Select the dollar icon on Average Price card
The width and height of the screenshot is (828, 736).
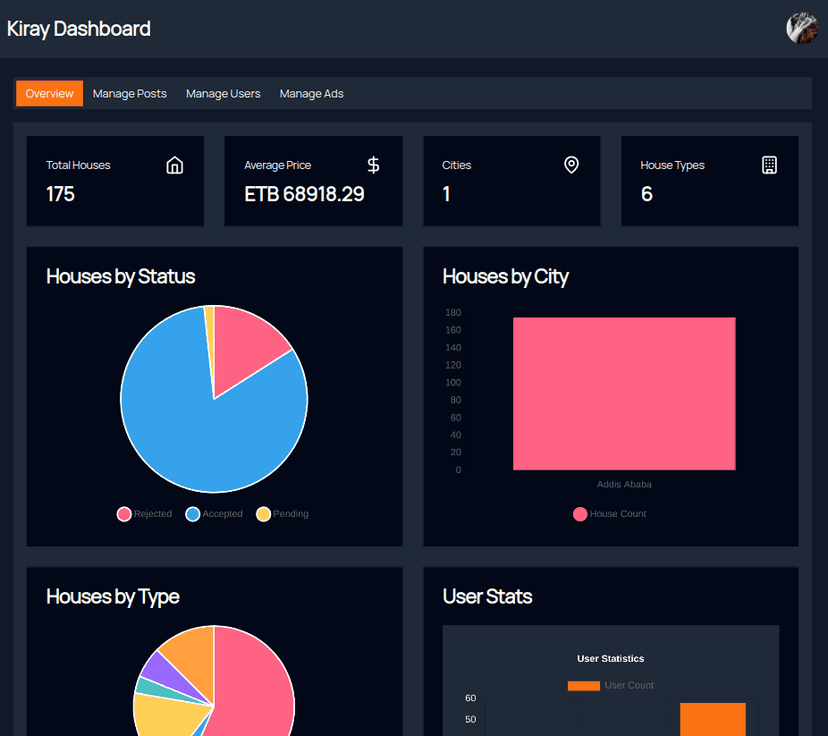click(373, 165)
